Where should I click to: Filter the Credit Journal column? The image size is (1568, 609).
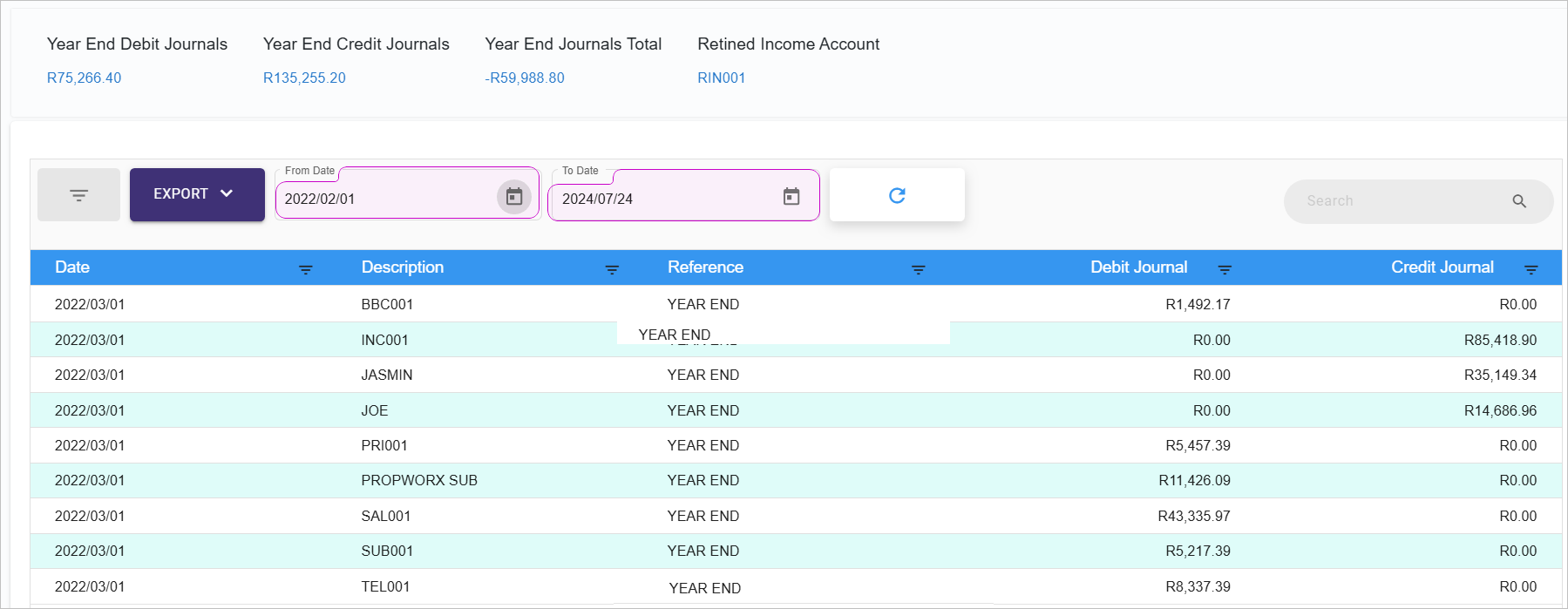pyautogui.click(x=1531, y=269)
